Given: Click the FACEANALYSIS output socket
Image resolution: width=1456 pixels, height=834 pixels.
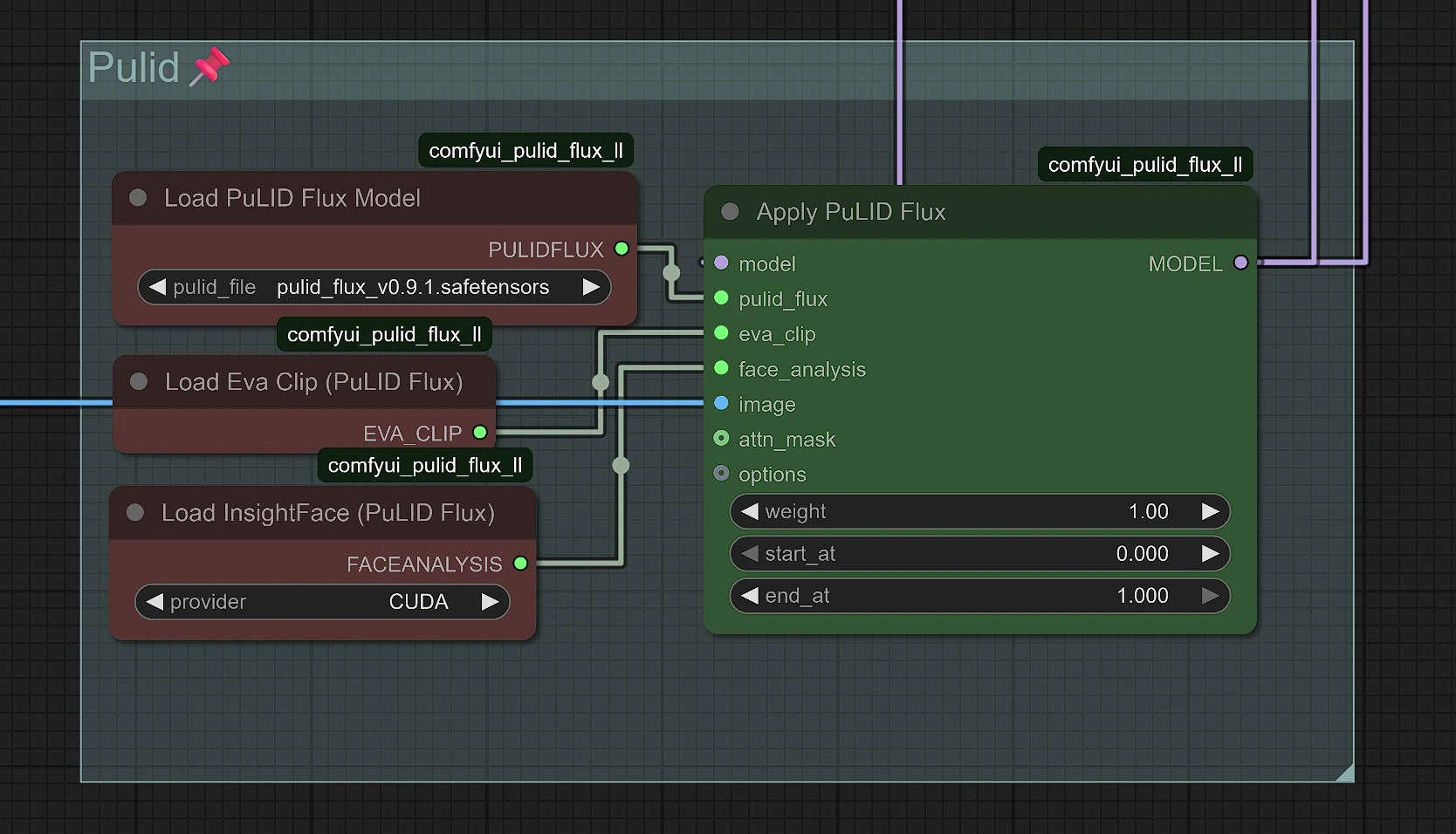Looking at the screenshot, I should [521, 564].
